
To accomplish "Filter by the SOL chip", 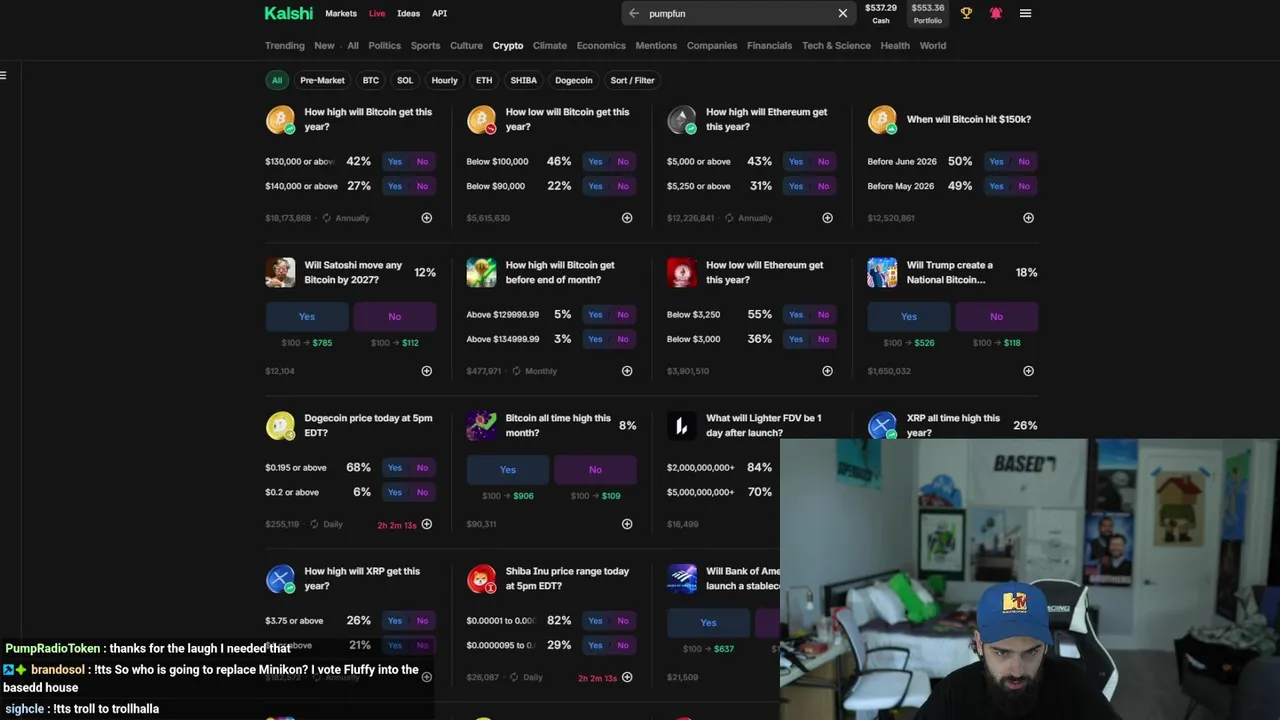I will pyautogui.click(x=405, y=80).
